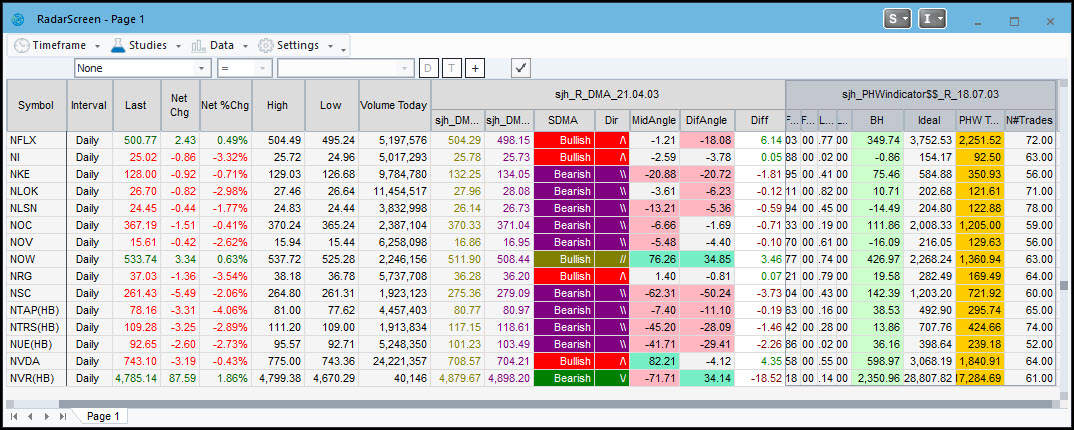Select the NTAP(HB) symbol cell
Screen dimensions: 1074x430
coord(36,310)
